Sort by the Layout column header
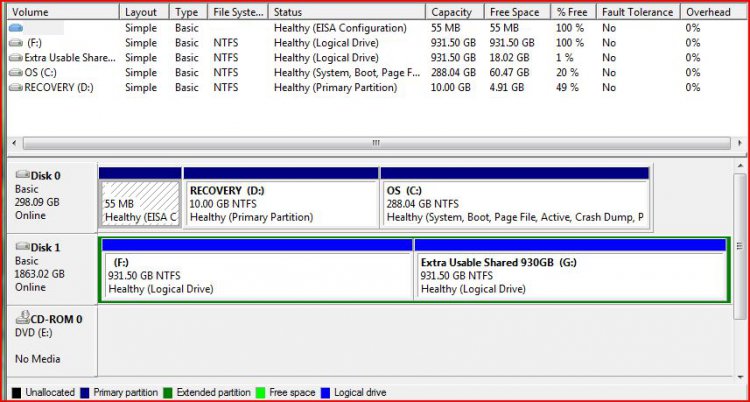The height and width of the screenshot is (402, 750). pyautogui.click(x=144, y=12)
